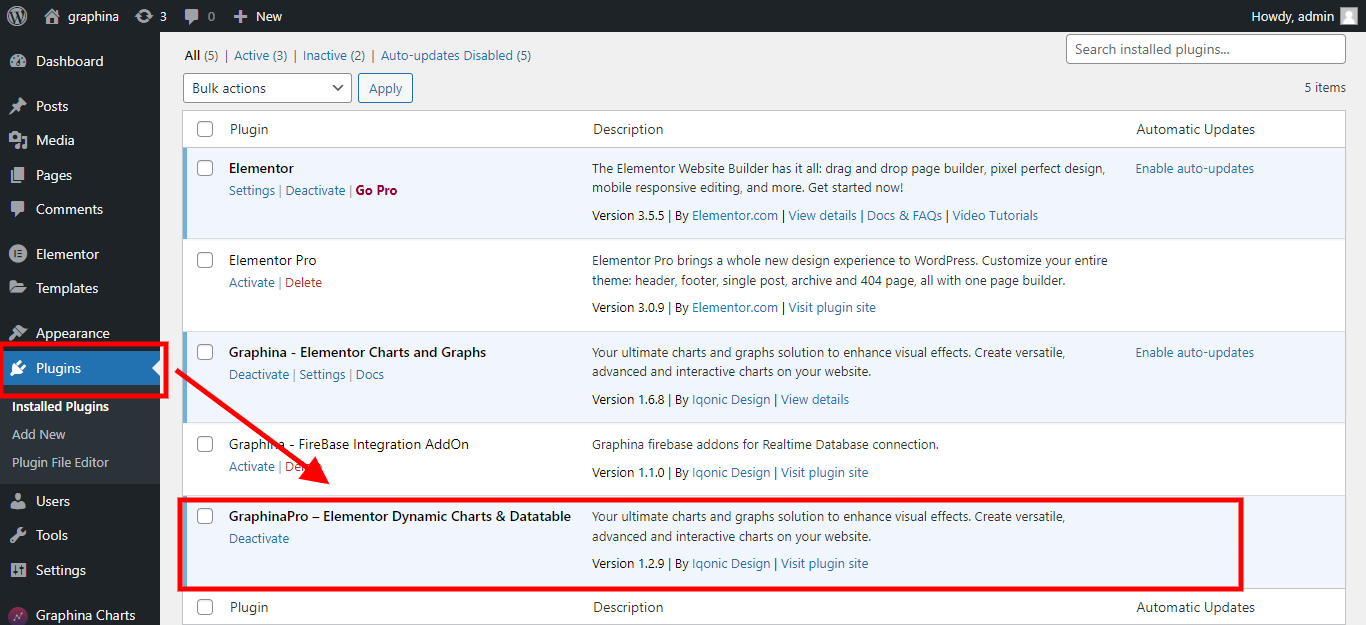Screen dimensions: 1366x625
Task: Open the admin avatar icon
Action: [1349, 16]
